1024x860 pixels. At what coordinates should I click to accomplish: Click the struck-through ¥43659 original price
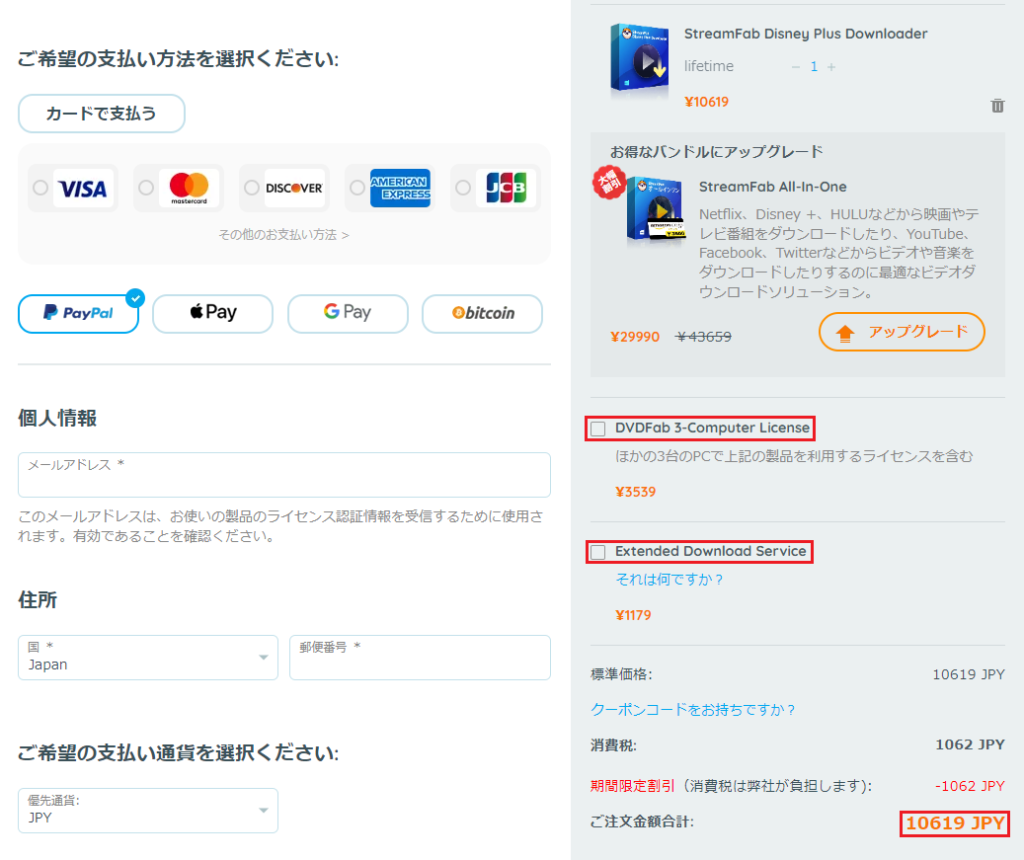click(x=703, y=337)
